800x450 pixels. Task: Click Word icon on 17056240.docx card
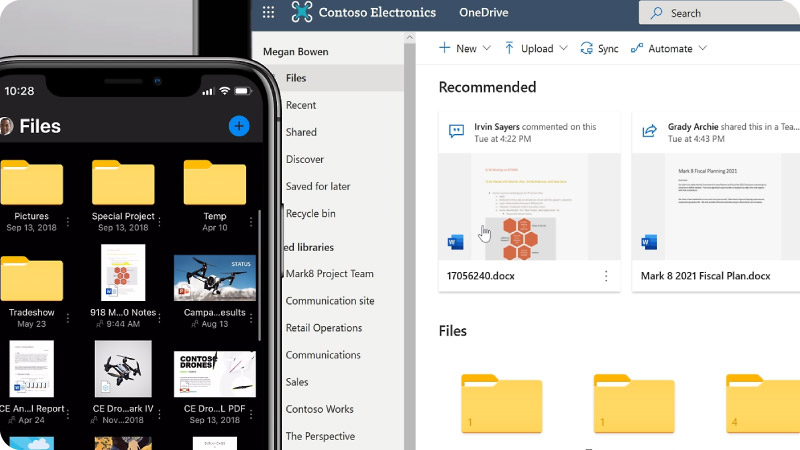[x=456, y=242]
